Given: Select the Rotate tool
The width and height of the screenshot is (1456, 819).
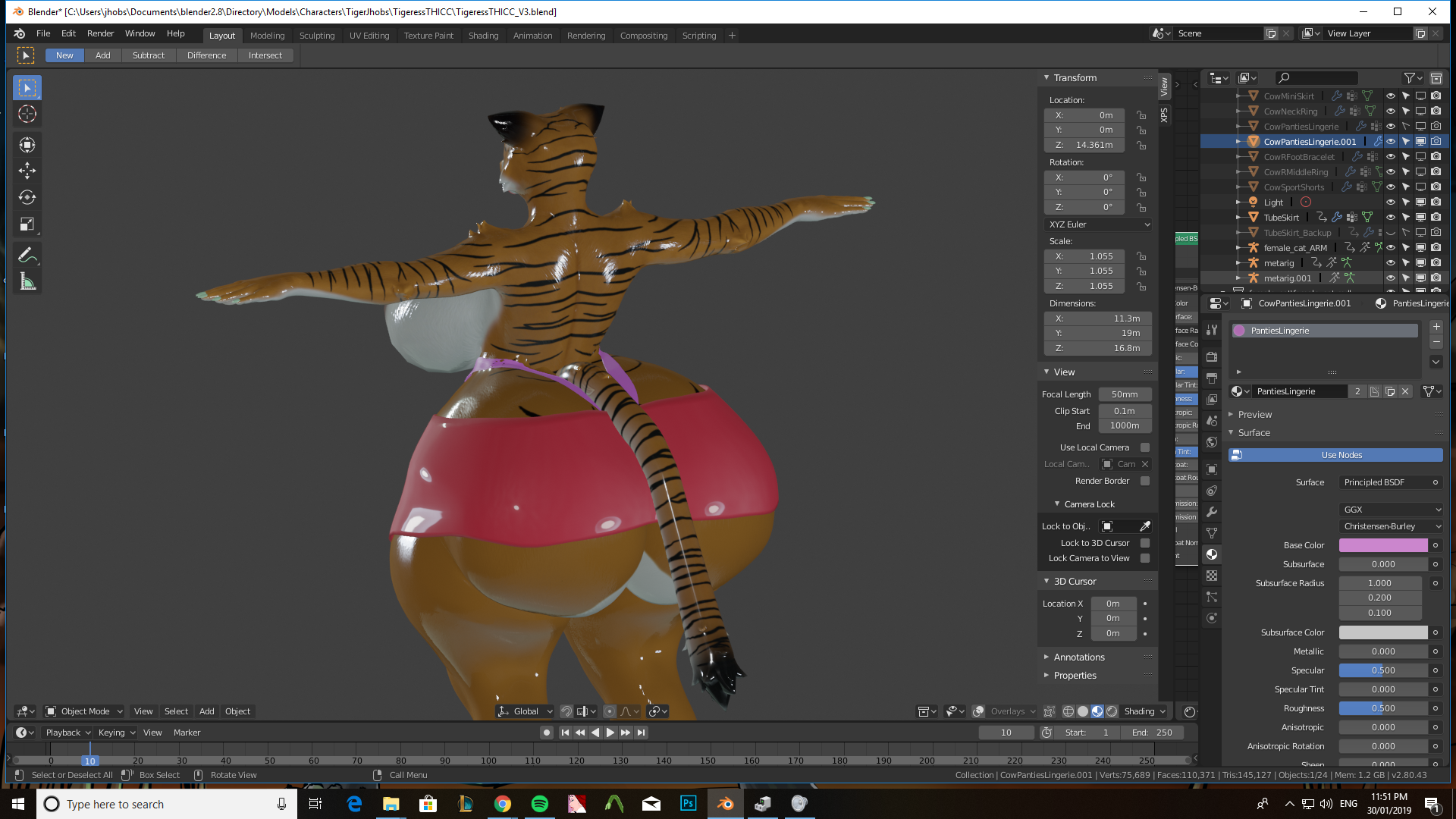Looking at the screenshot, I should pos(27,197).
